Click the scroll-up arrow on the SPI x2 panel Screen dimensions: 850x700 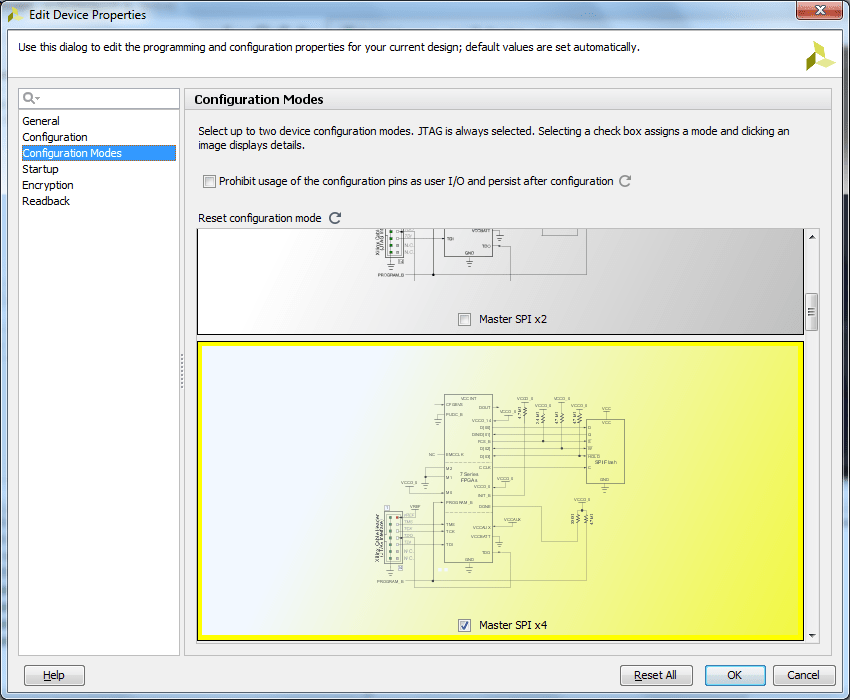pyautogui.click(x=811, y=238)
